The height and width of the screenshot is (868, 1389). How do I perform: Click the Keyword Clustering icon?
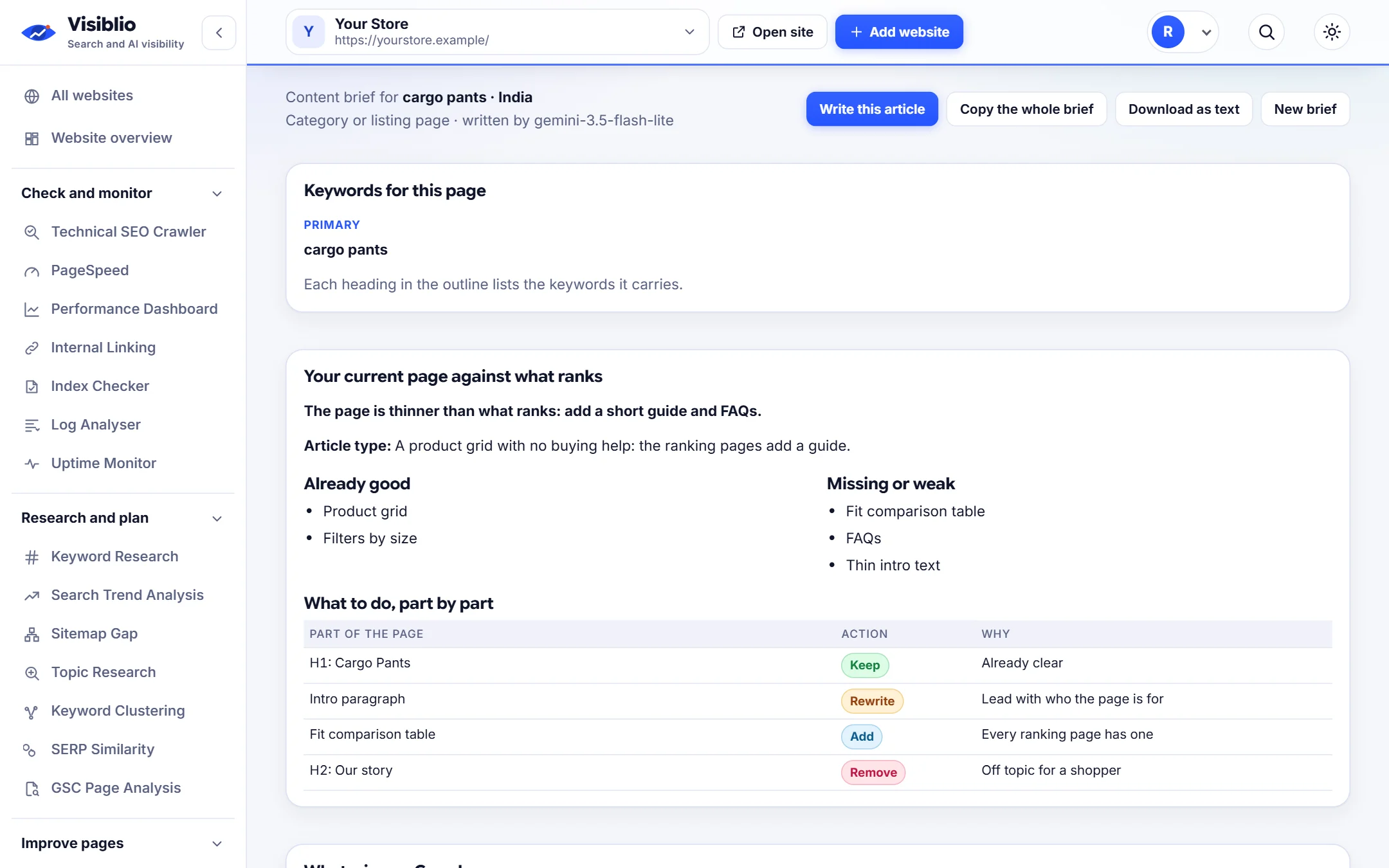coord(32,711)
